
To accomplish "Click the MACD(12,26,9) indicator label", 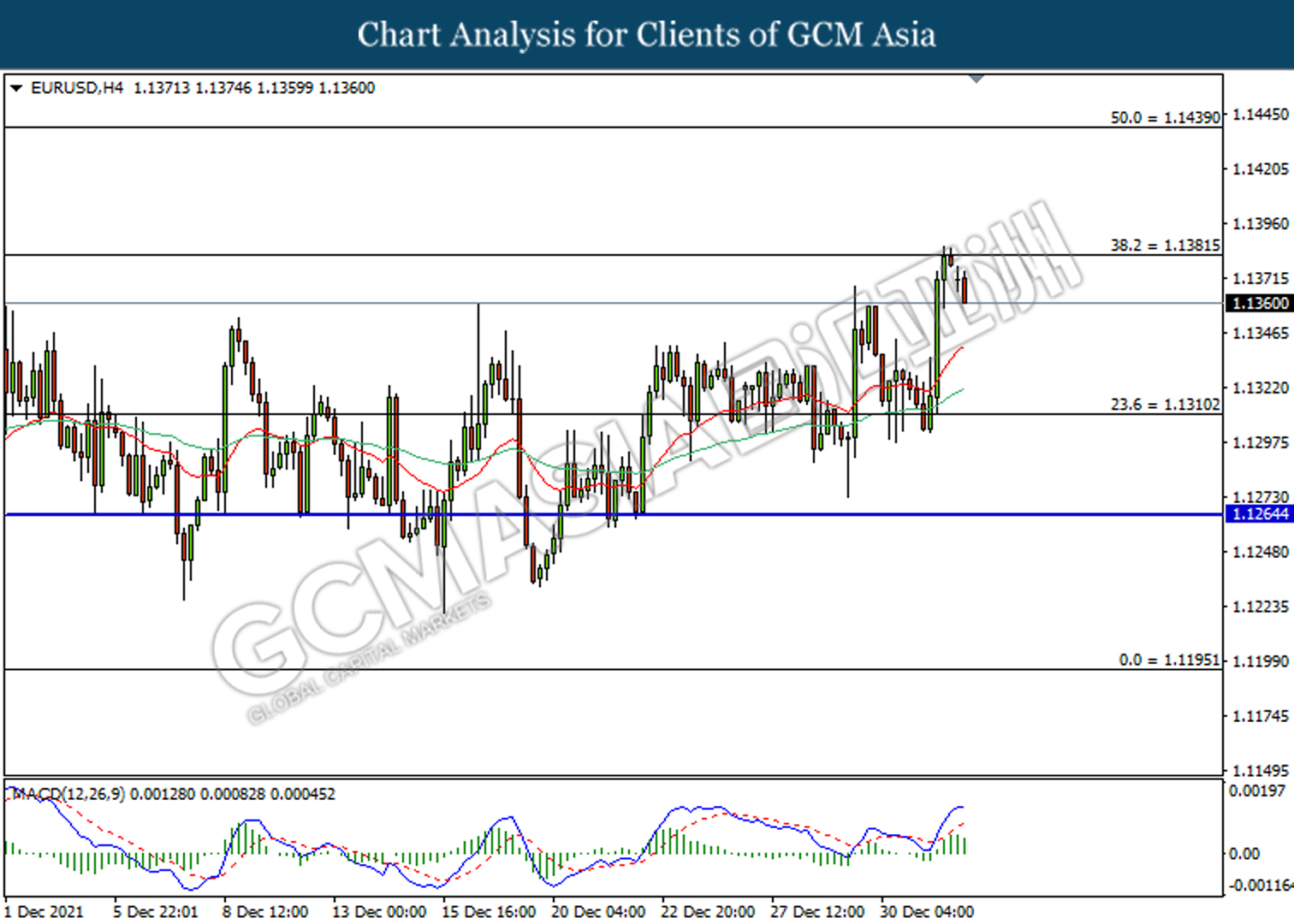I will 68,794.
